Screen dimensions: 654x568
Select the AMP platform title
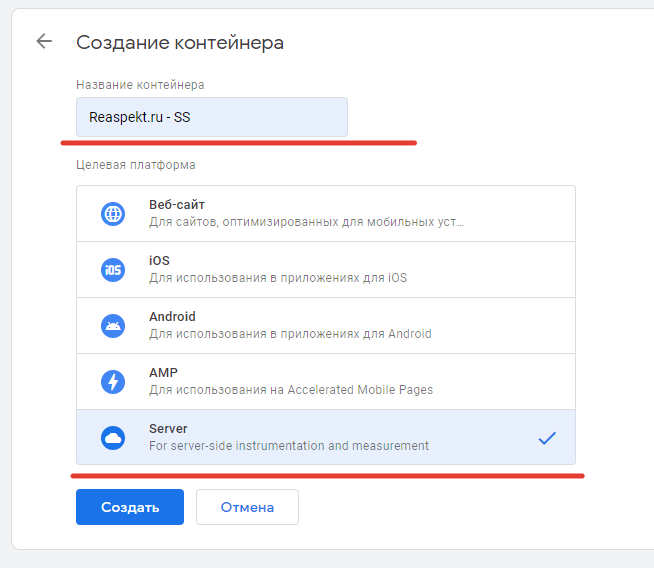click(164, 372)
